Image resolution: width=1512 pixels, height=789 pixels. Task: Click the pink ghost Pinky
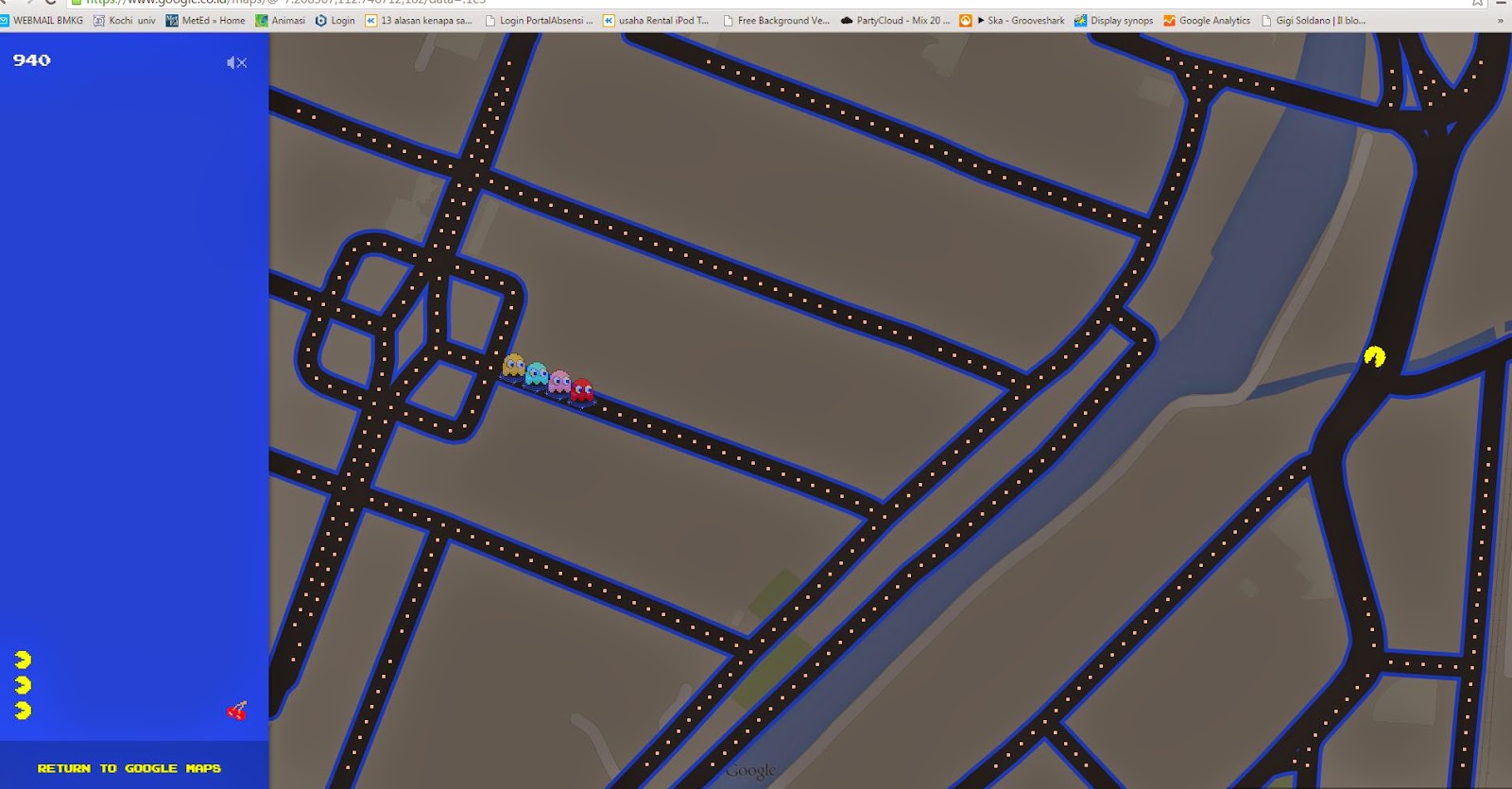[559, 382]
